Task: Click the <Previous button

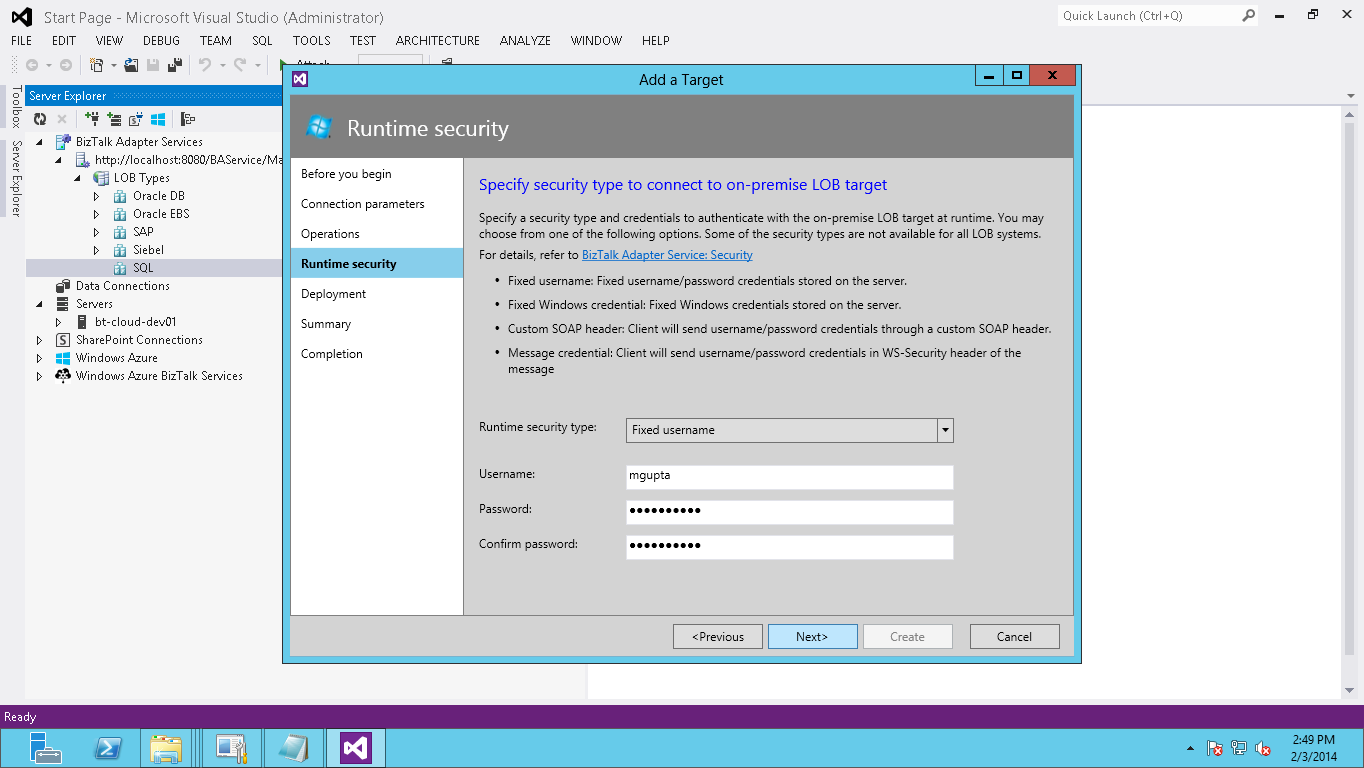Action: 718,637
